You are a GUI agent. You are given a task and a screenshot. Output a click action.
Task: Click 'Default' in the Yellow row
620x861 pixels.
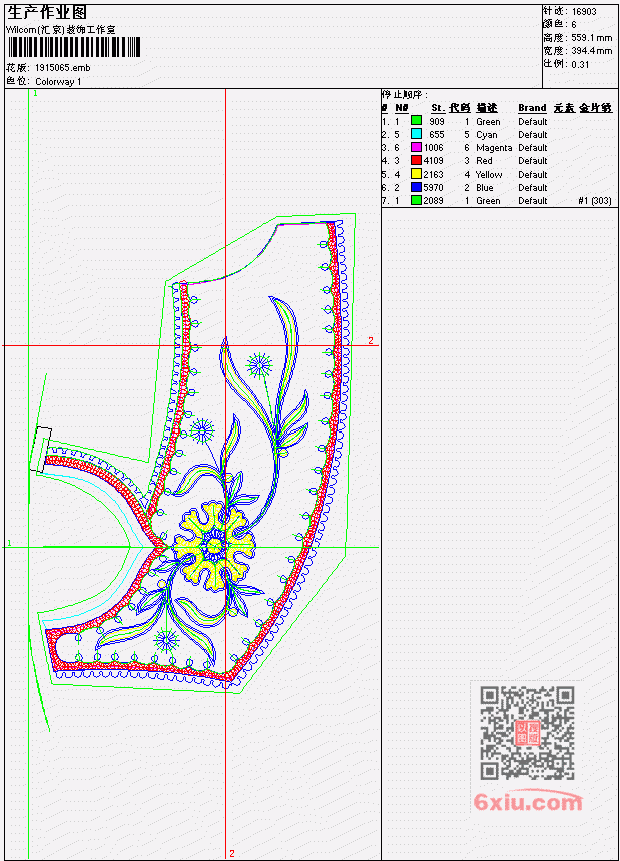pos(533,175)
